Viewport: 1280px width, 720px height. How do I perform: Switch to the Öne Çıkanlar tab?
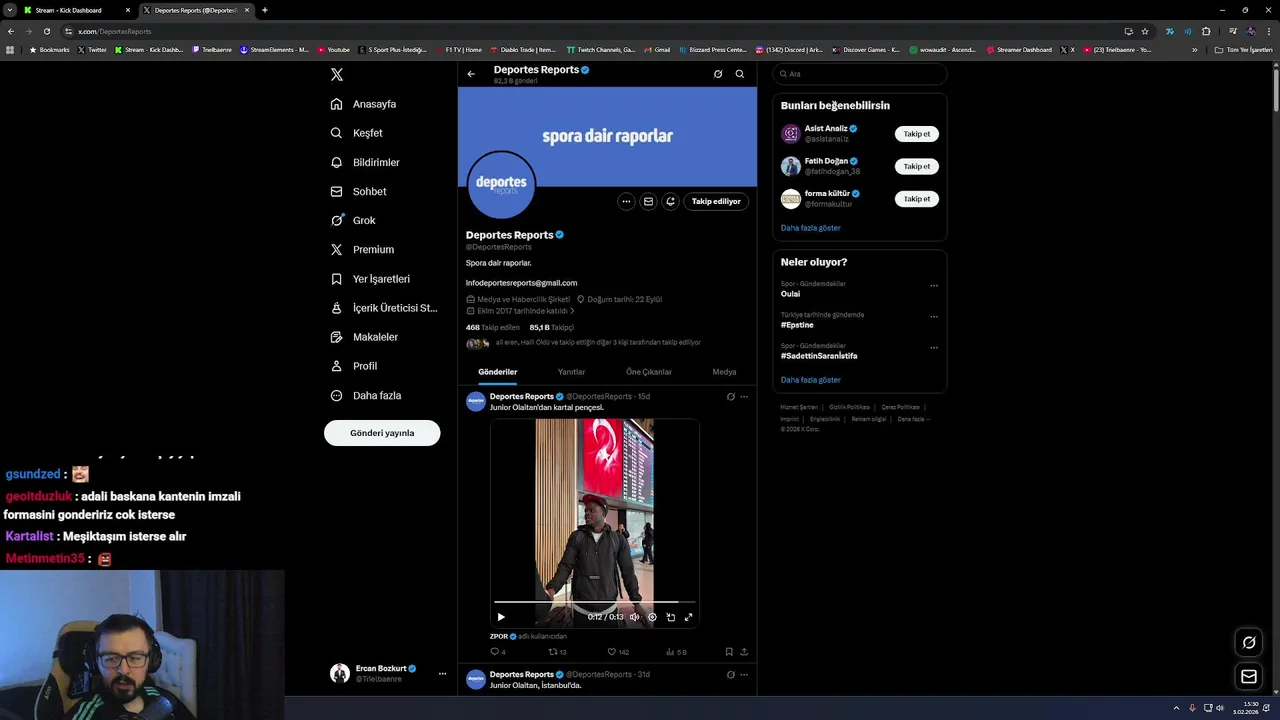click(x=648, y=372)
